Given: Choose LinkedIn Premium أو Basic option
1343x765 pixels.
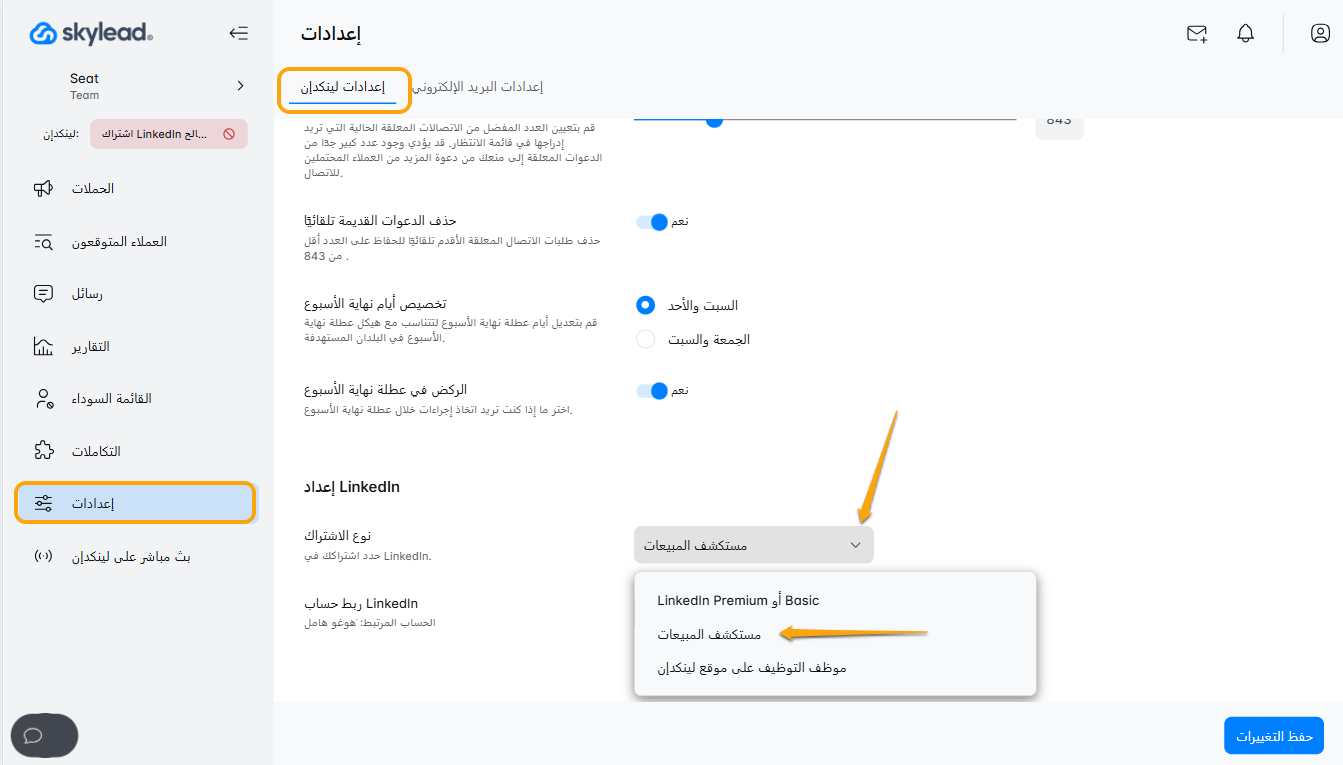Looking at the screenshot, I should 738,601.
